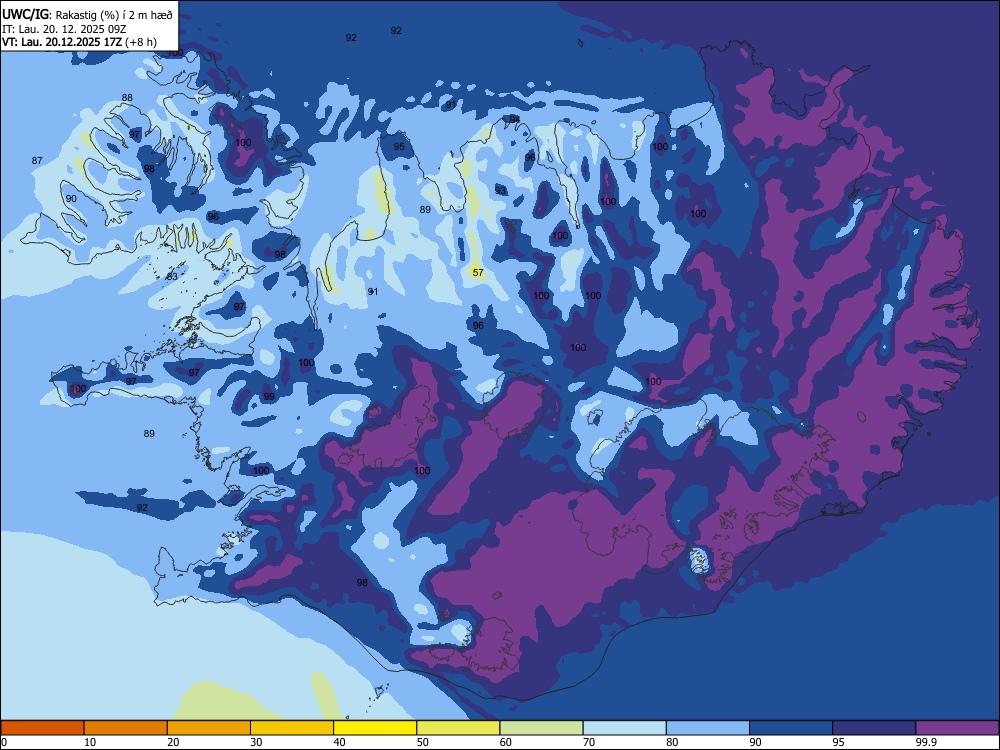Click the legend tick label '60'
1000x750 pixels.
[x=506, y=742]
